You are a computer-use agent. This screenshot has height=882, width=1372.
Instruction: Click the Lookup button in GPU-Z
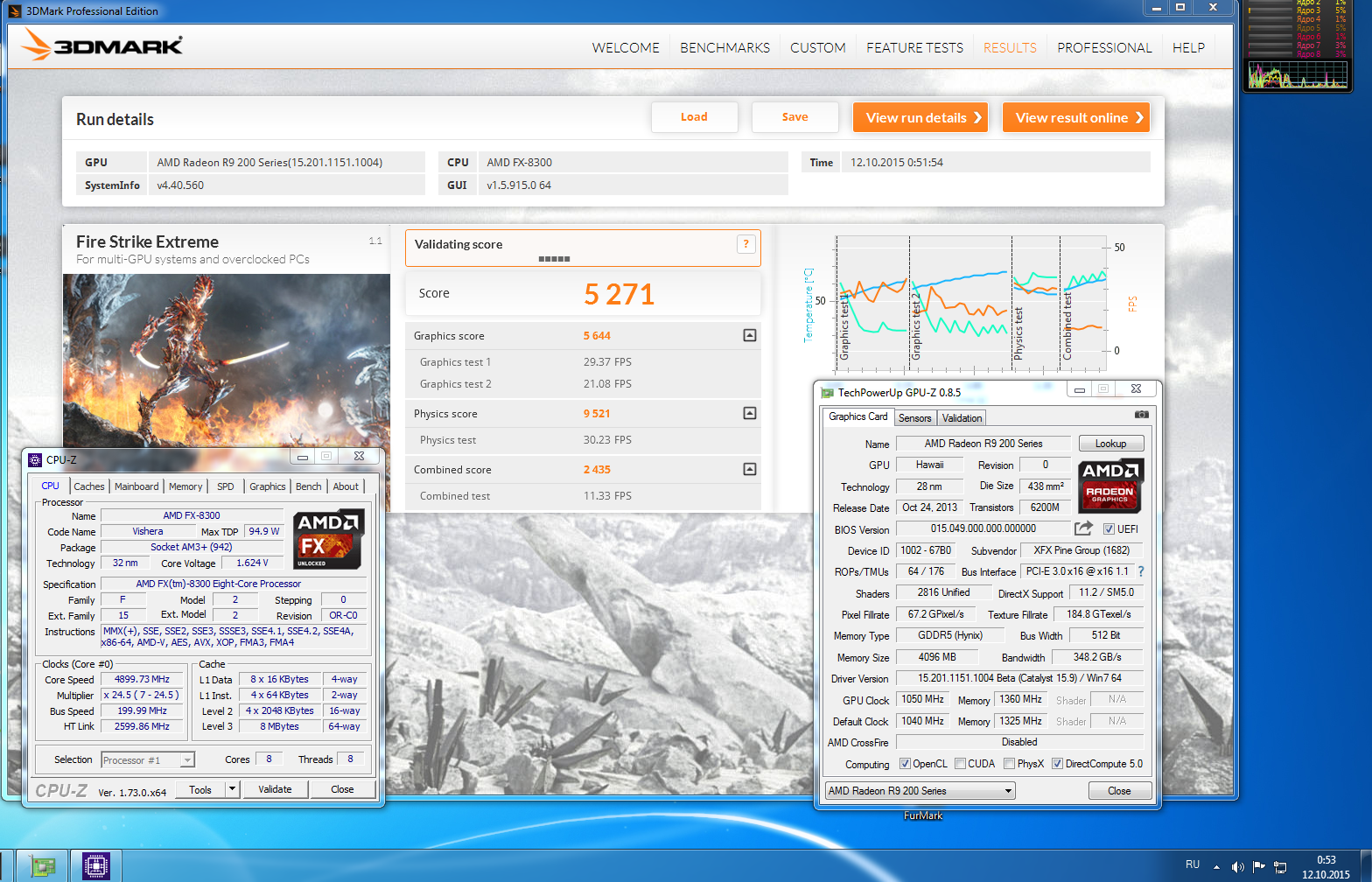pos(1111,444)
